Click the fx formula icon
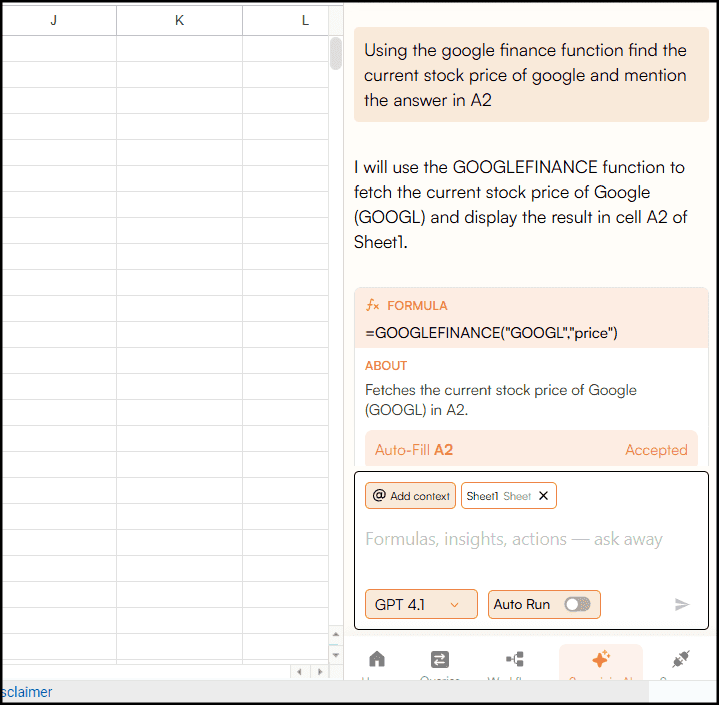The height and width of the screenshot is (705, 719). coord(372,305)
